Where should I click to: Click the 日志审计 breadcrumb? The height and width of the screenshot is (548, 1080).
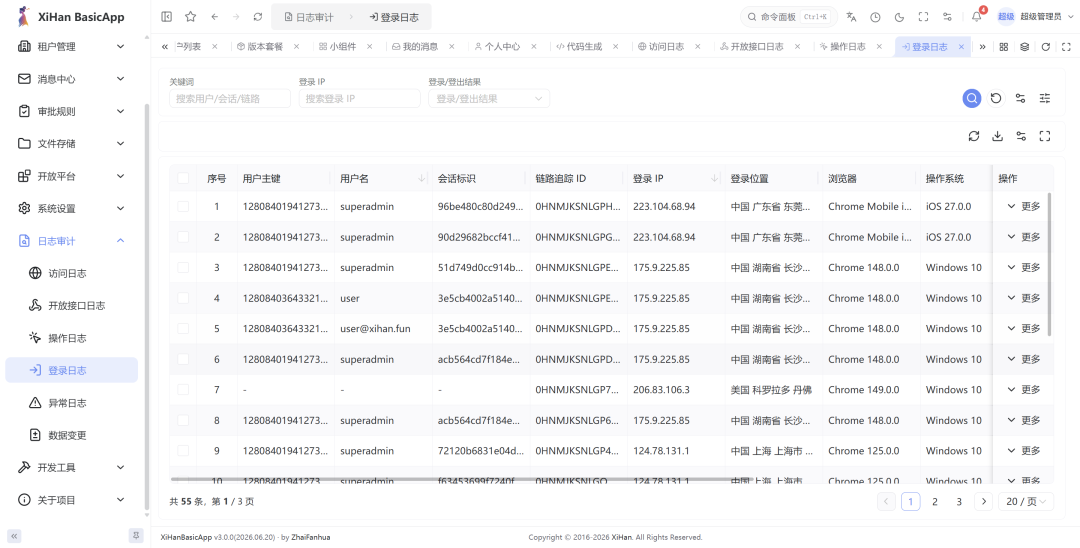[309, 17]
